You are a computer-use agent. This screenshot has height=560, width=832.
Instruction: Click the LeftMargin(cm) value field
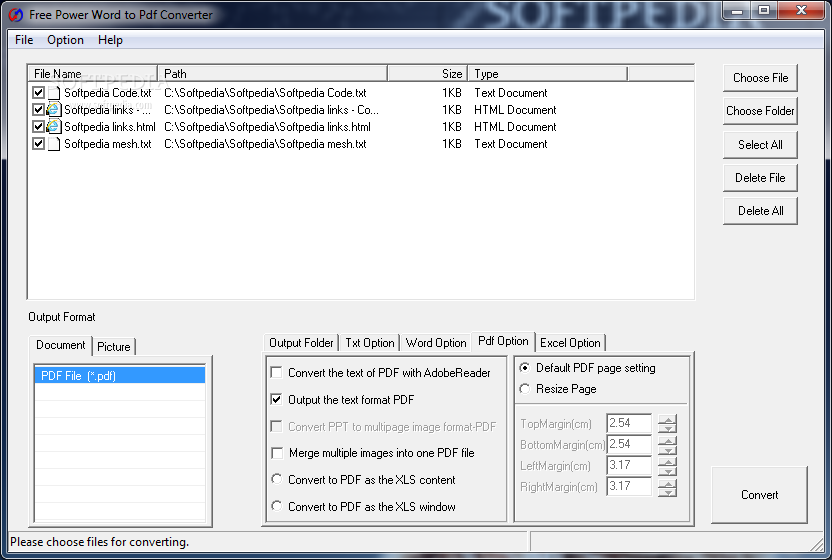click(x=629, y=466)
